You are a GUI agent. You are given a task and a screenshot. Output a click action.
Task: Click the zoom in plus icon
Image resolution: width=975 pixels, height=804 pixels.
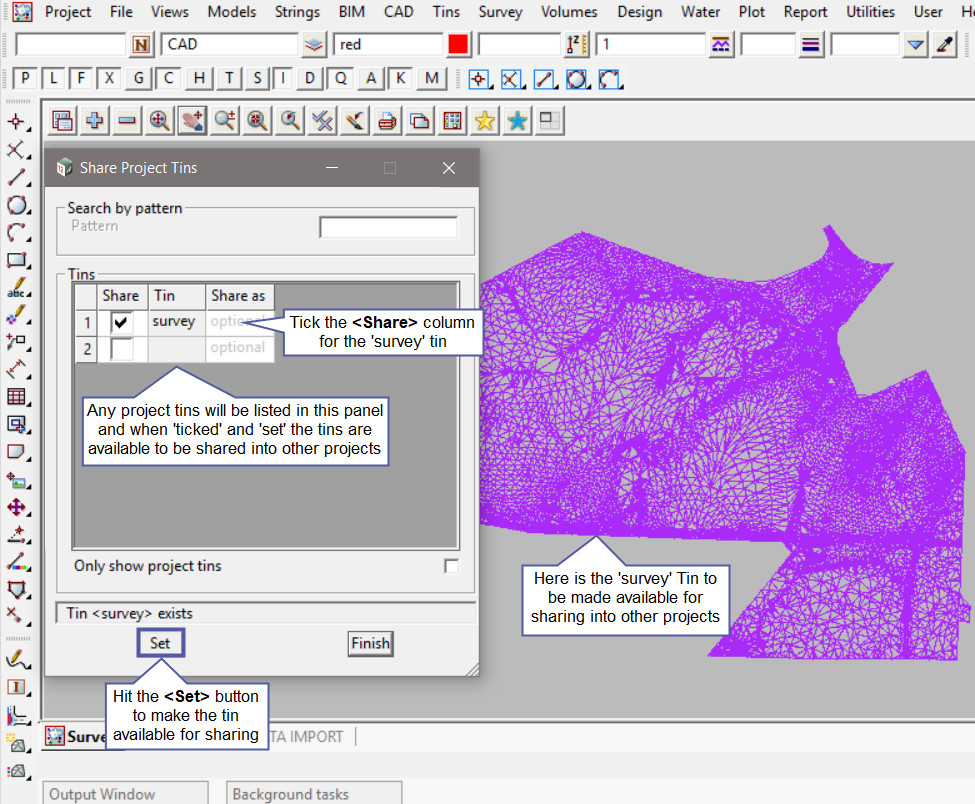[x=95, y=121]
